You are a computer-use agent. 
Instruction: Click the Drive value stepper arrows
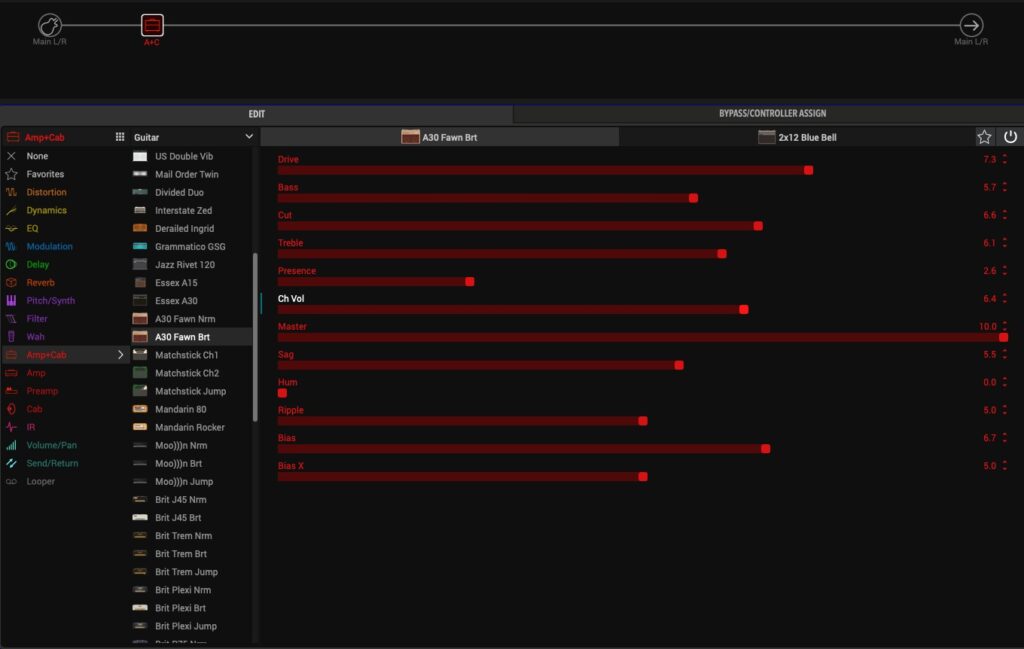pyautogui.click(x=1004, y=160)
